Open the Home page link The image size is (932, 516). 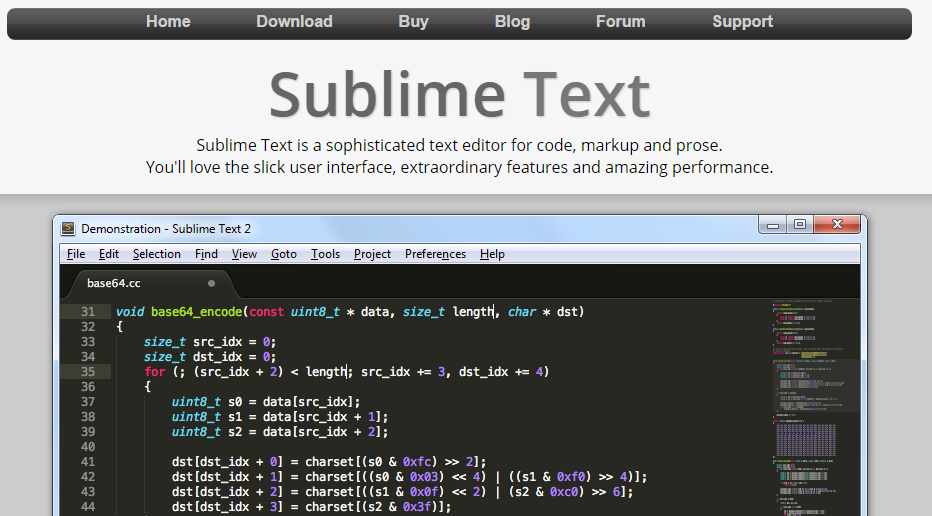pyautogui.click(x=168, y=21)
